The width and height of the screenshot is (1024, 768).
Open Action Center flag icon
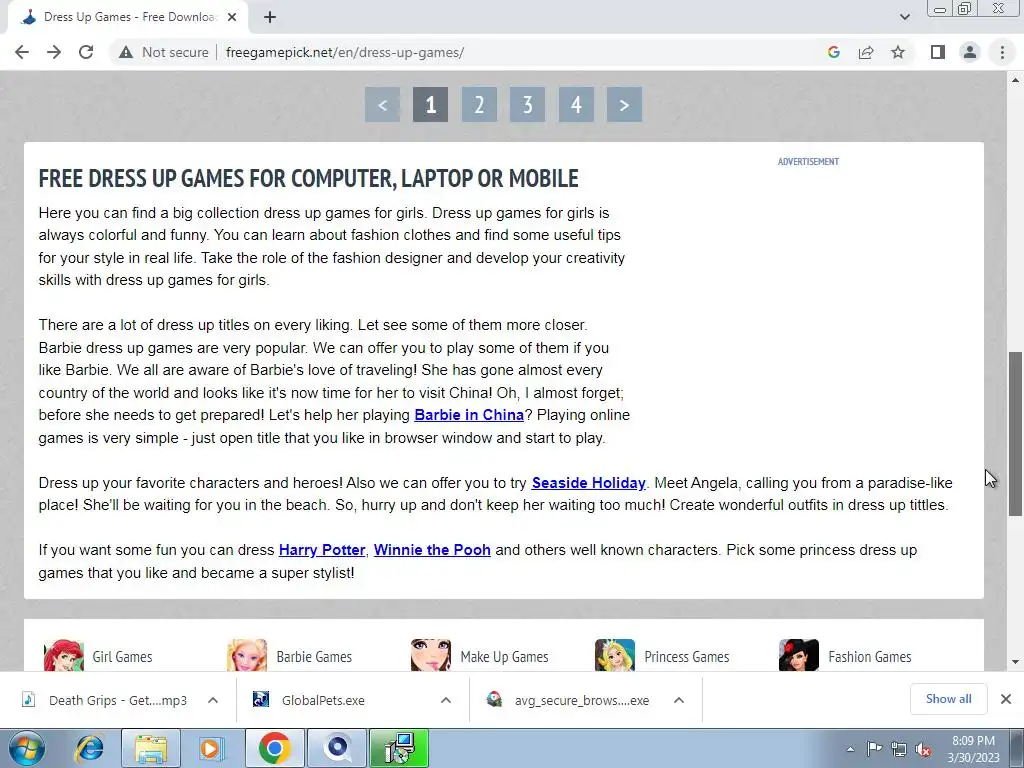click(x=874, y=749)
